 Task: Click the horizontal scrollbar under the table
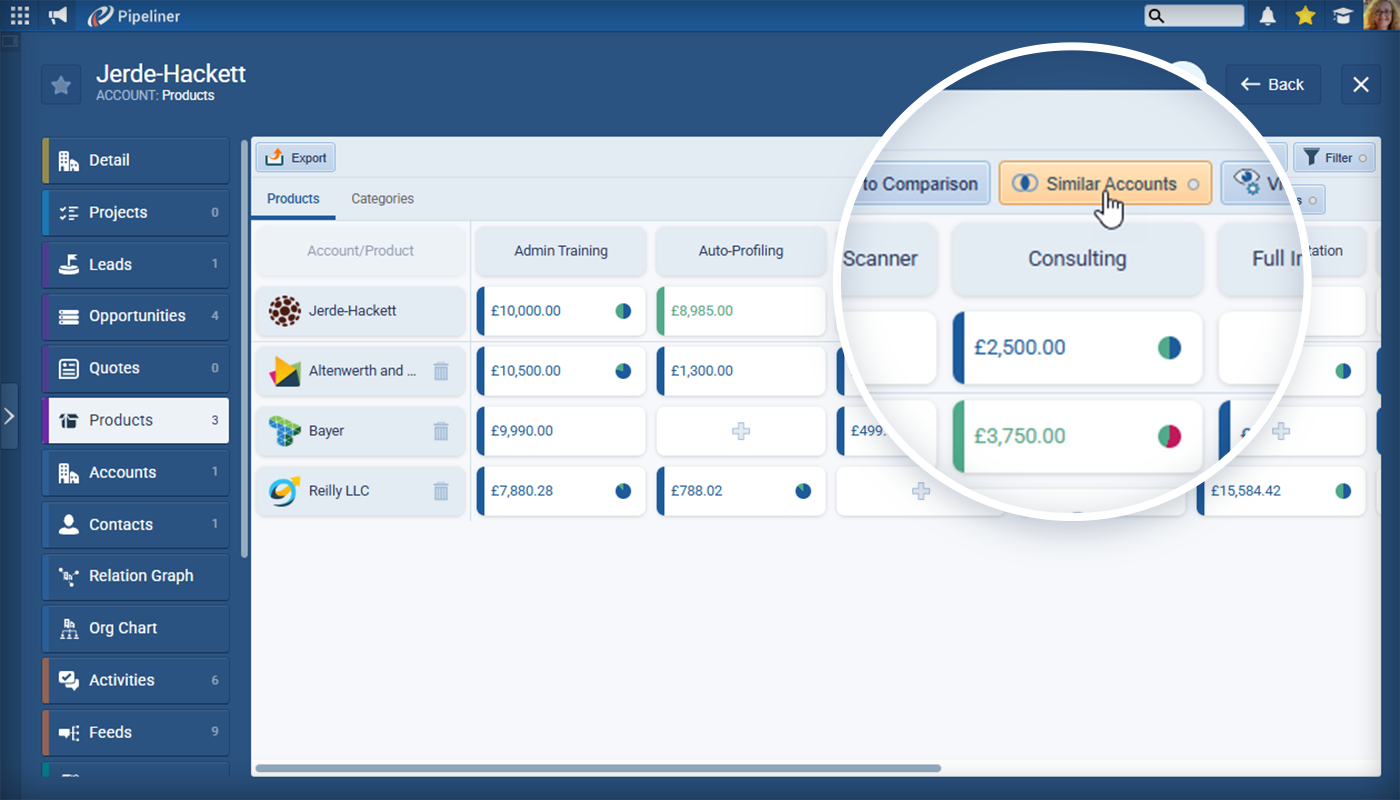pos(598,768)
